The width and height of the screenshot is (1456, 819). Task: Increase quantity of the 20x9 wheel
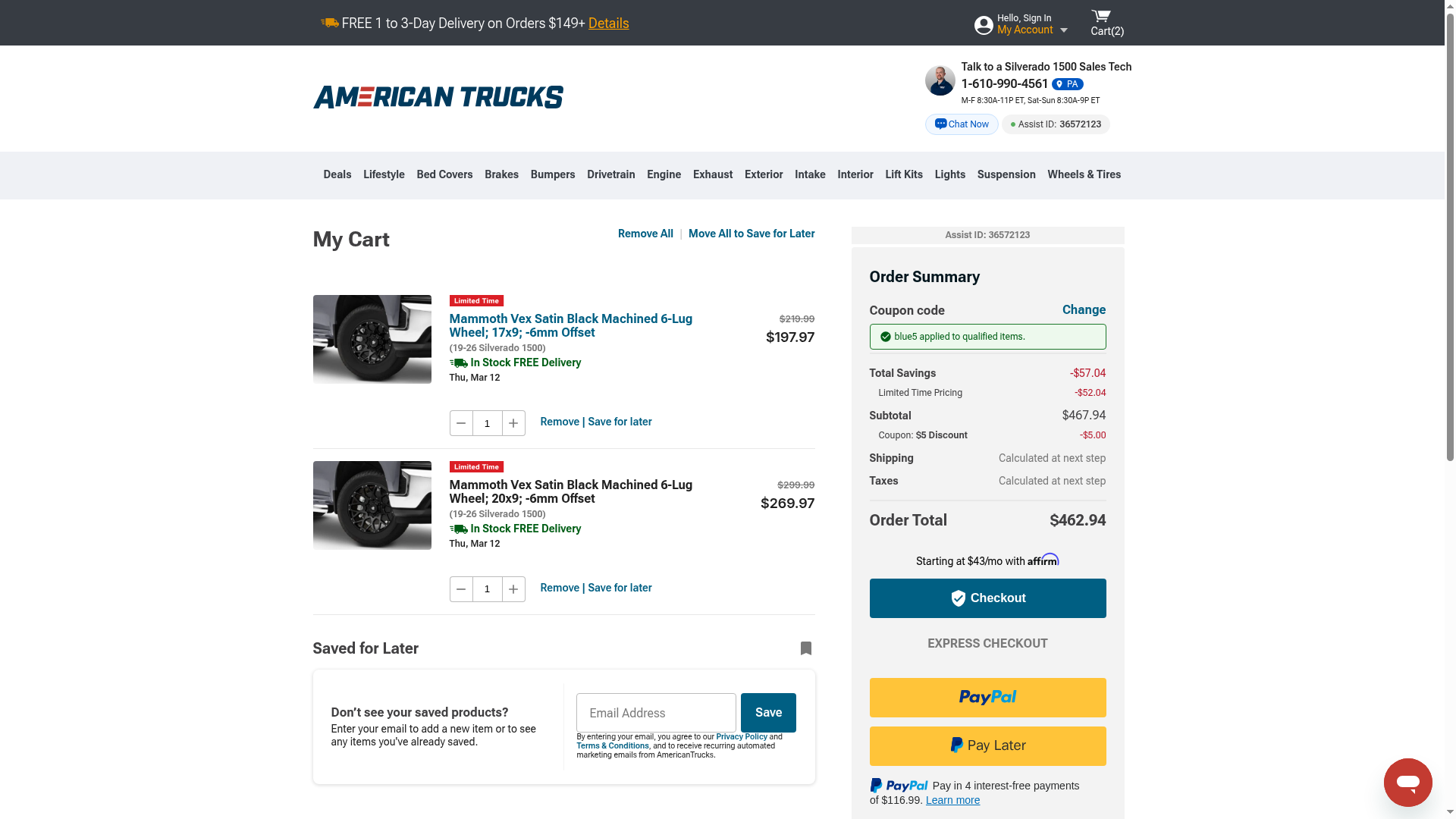pyautogui.click(x=513, y=589)
